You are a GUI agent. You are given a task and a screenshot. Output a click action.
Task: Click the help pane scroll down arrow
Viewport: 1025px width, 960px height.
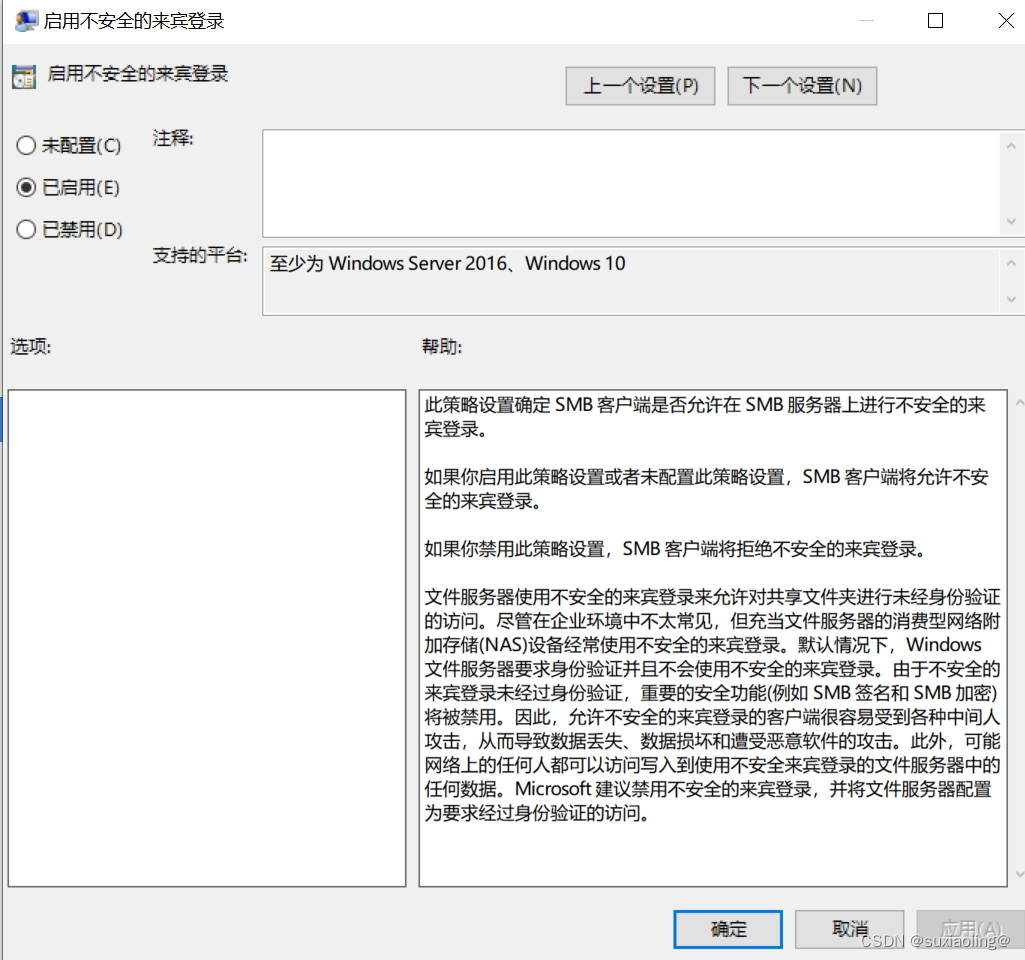pyautogui.click(x=1019, y=874)
